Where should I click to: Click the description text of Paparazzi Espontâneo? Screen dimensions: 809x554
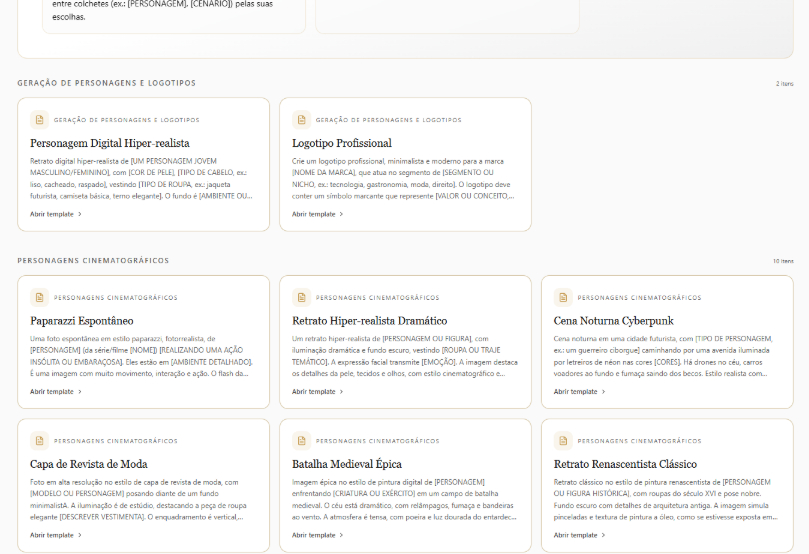point(141,356)
